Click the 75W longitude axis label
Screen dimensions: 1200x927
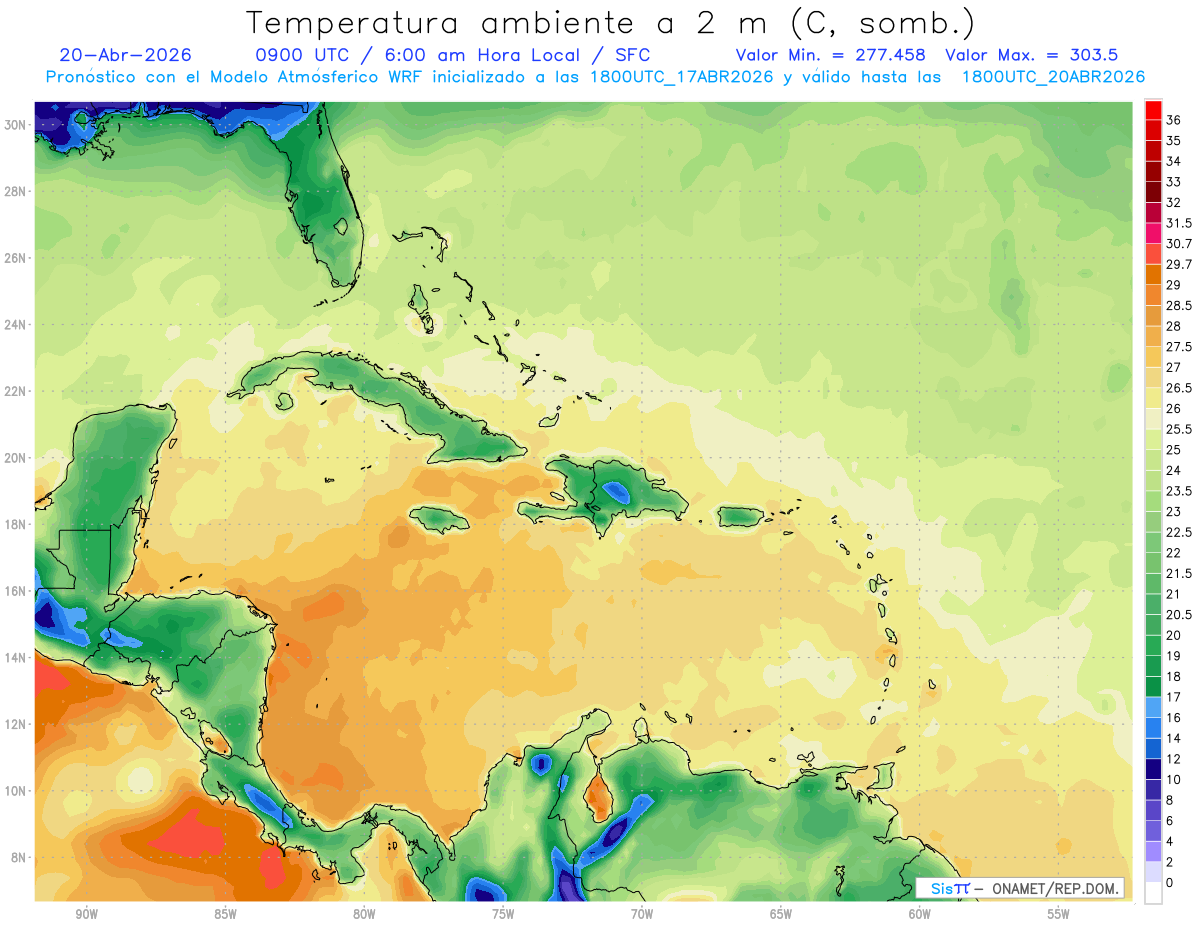[503, 914]
